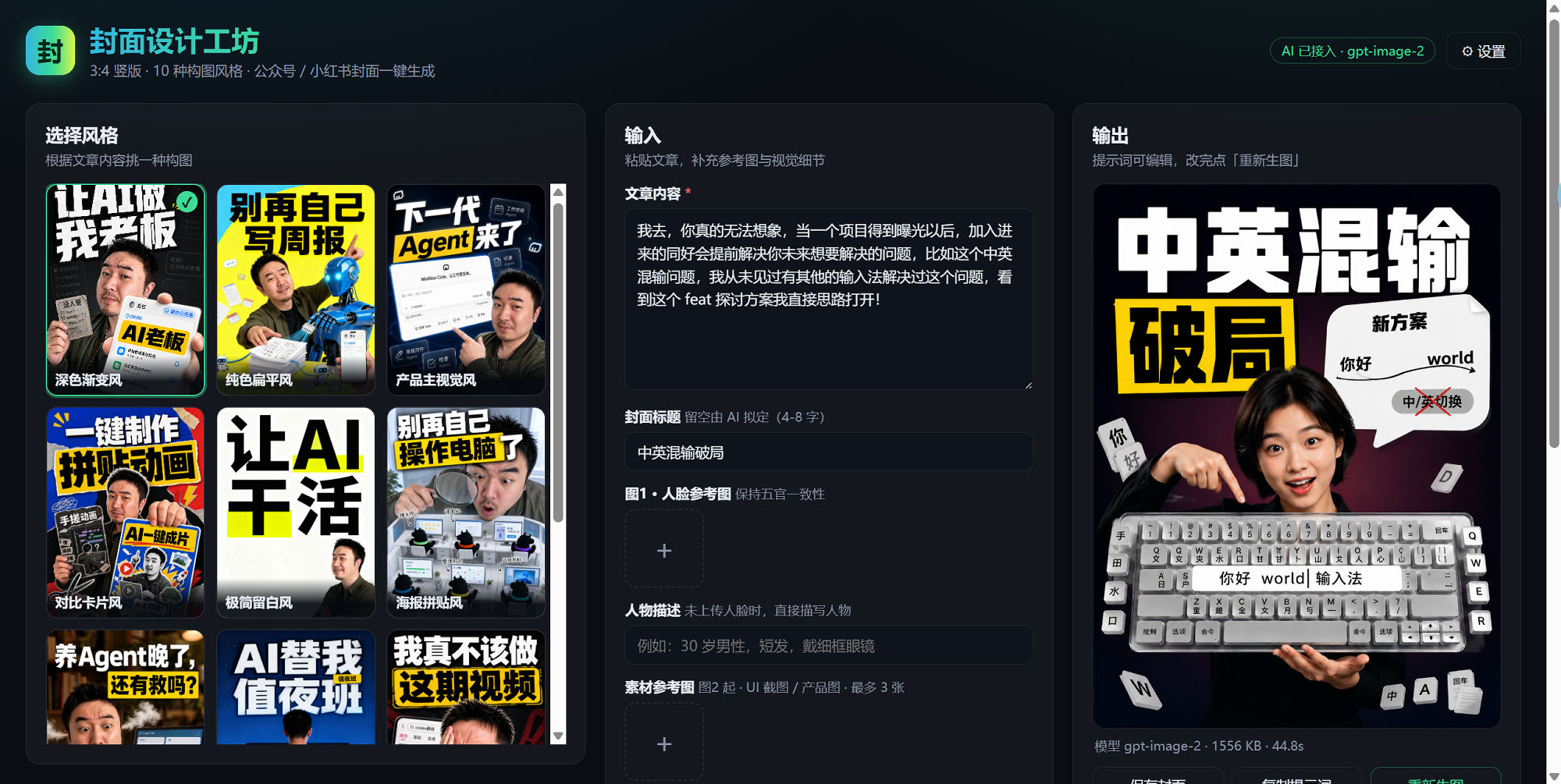The image size is (1561, 784).
Task: Click the page scrollbar down arrow
Action: (1553, 776)
